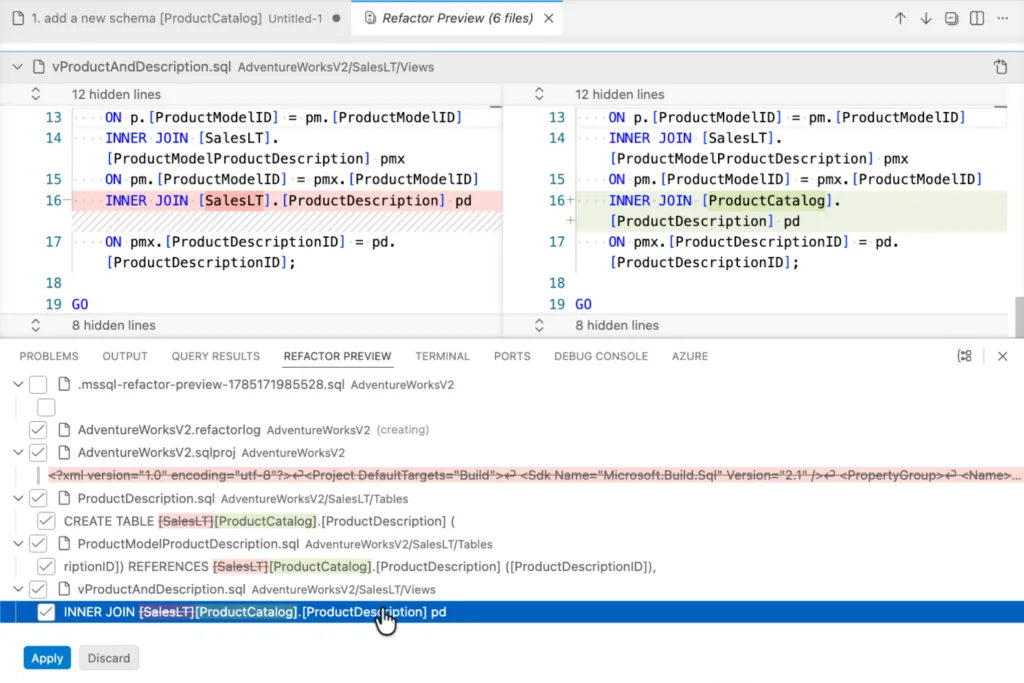The image size is (1024, 683).
Task: Click added line with [ProductCatalog] join
Action: tap(792, 211)
